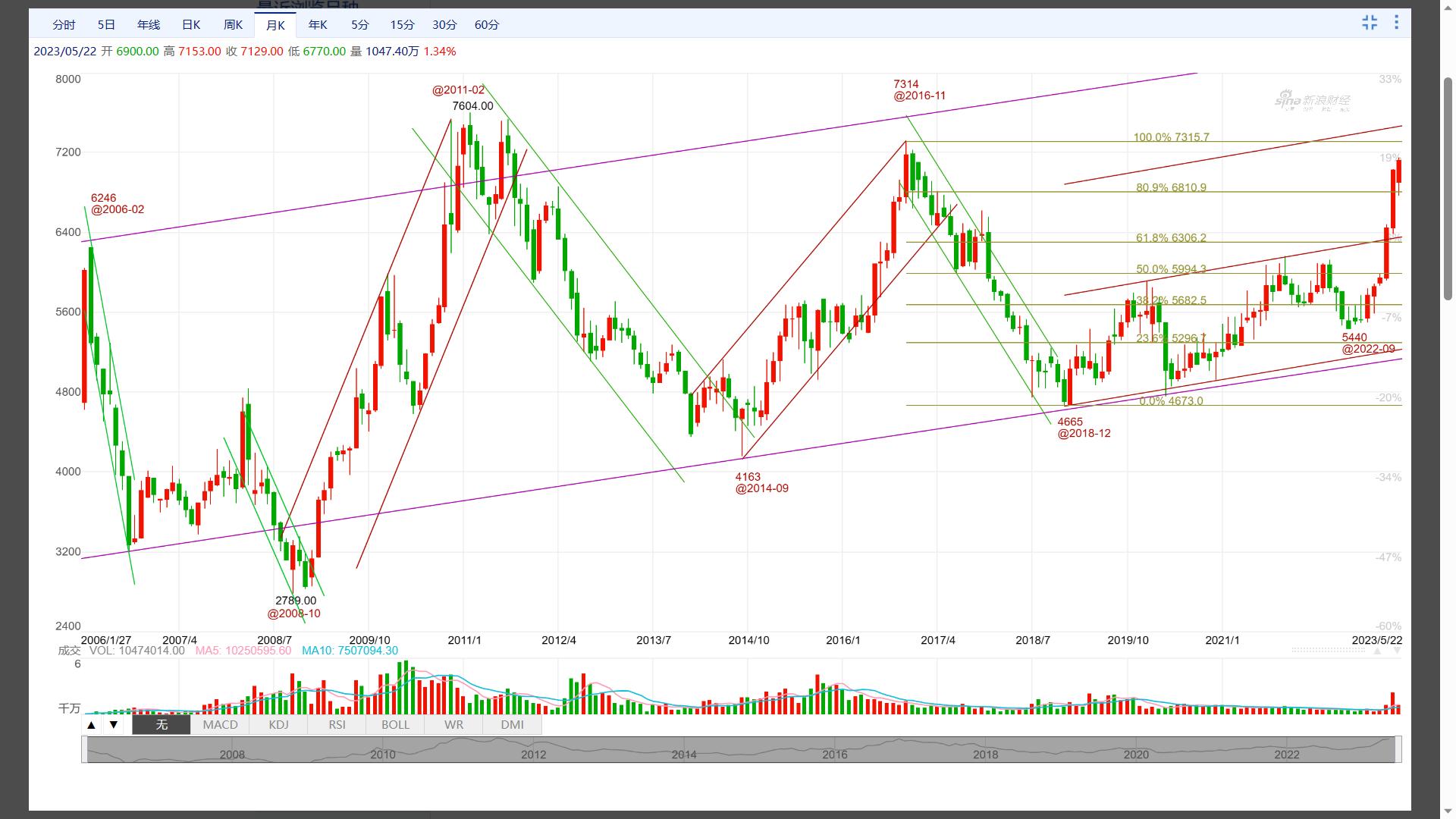The image size is (1456, 819).
Task: Open the three-dot more options menu
Action: (x=1396, y=23)
